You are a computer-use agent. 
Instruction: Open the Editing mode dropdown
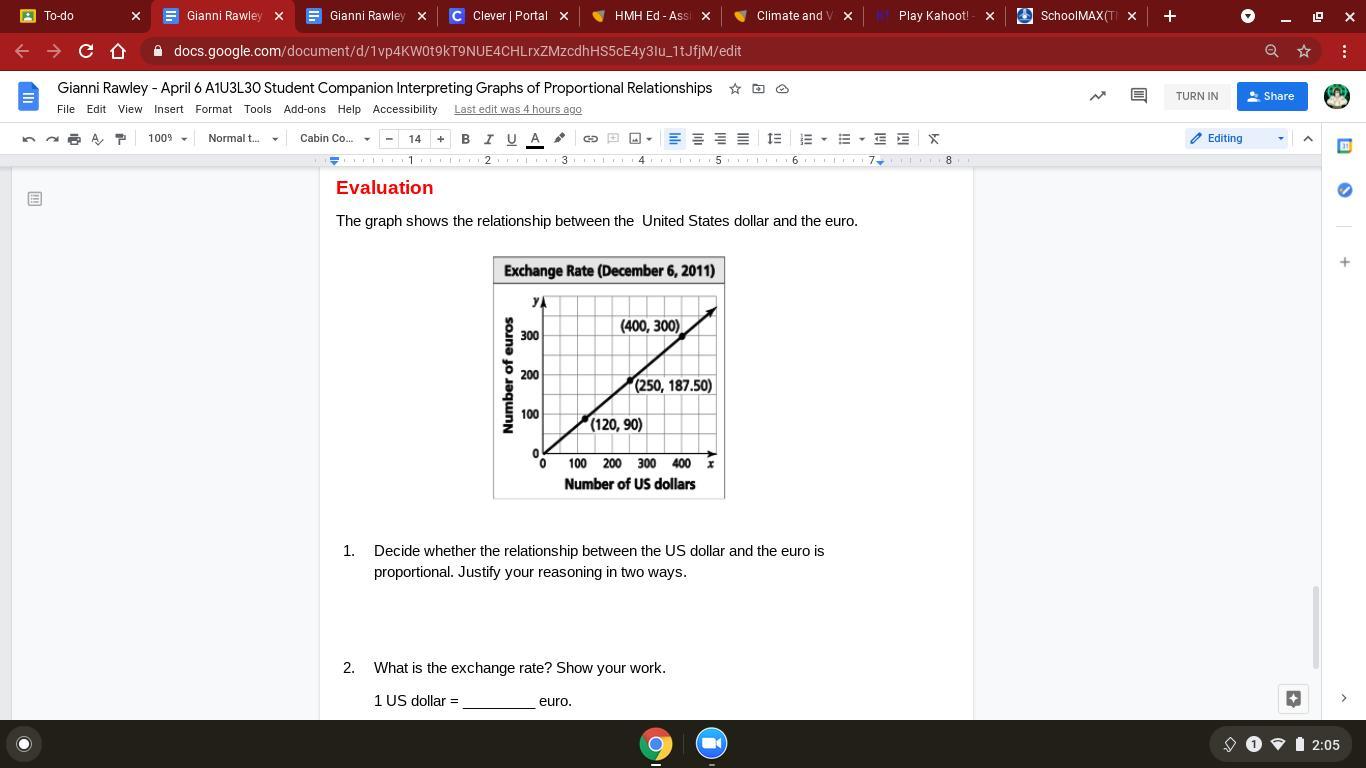coord(1237,139)
